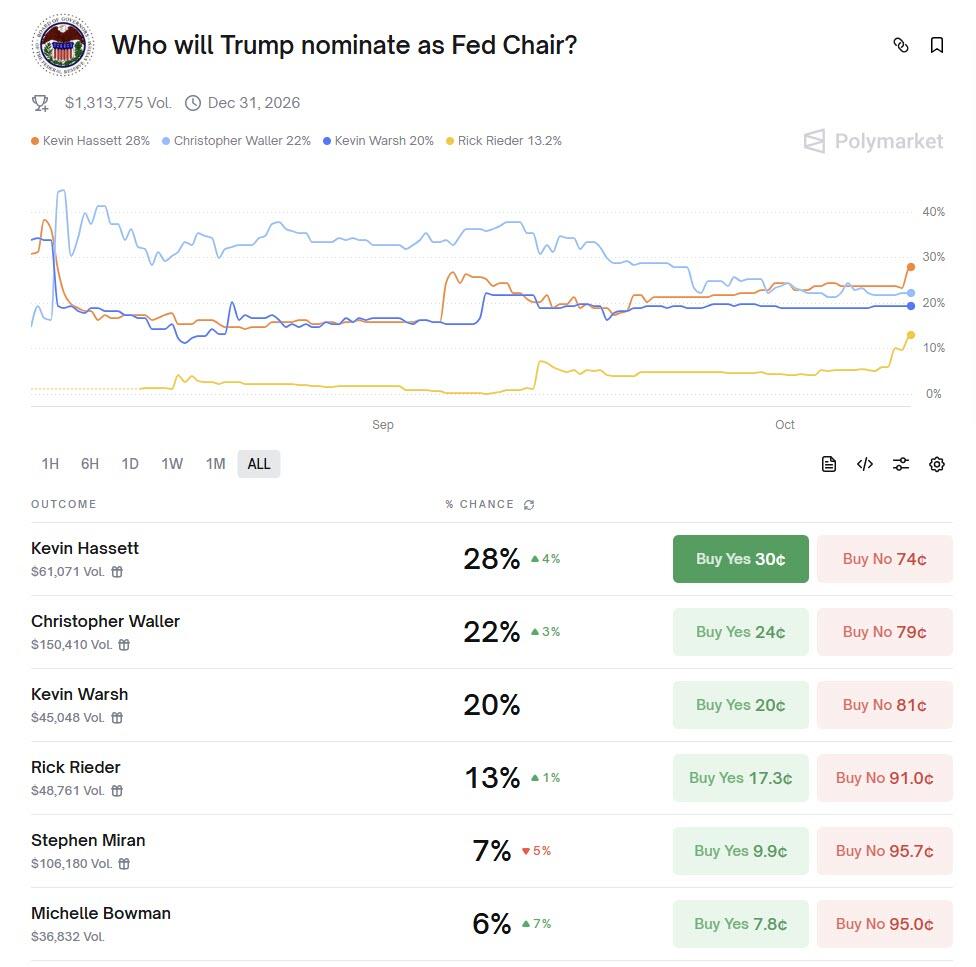Buy Yes 17.3¢ for Rick Rieder
976x967 pixels.
(x=740, y=778)
